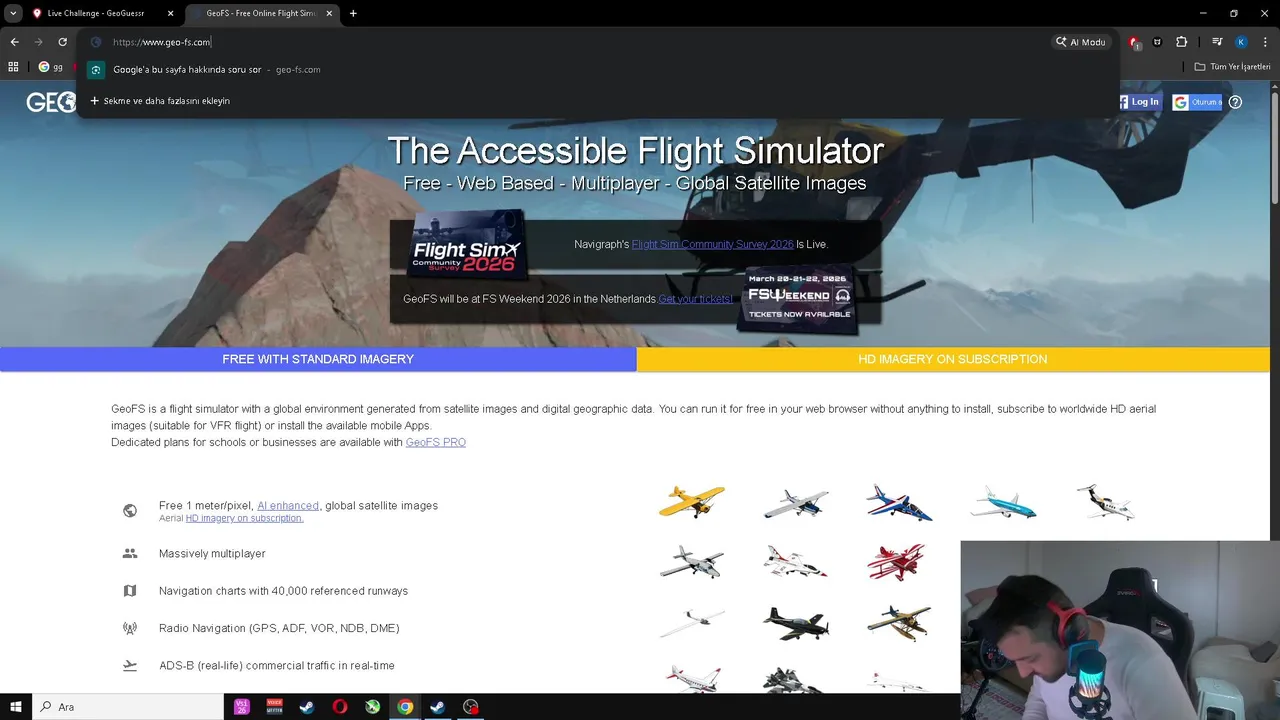Click the red biplane aircraft icon
The width and height of the screenshot is (1280, 720).
pos(899,562)
